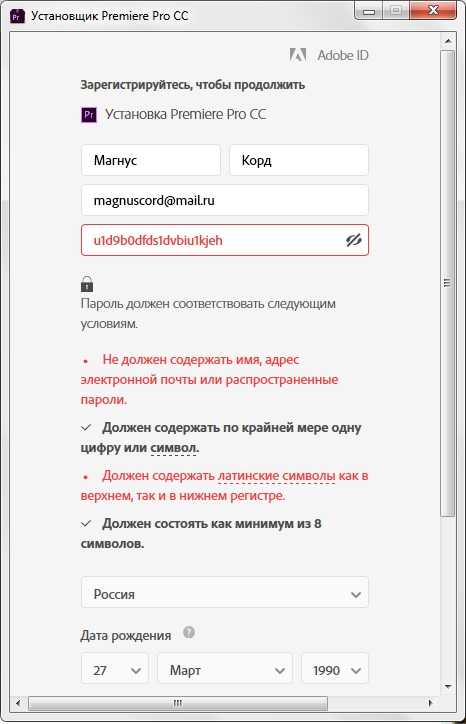466x724 pixels.
Task: Edit the first name field Магнус
Action: pyautogui.click(x=151, y=160)
